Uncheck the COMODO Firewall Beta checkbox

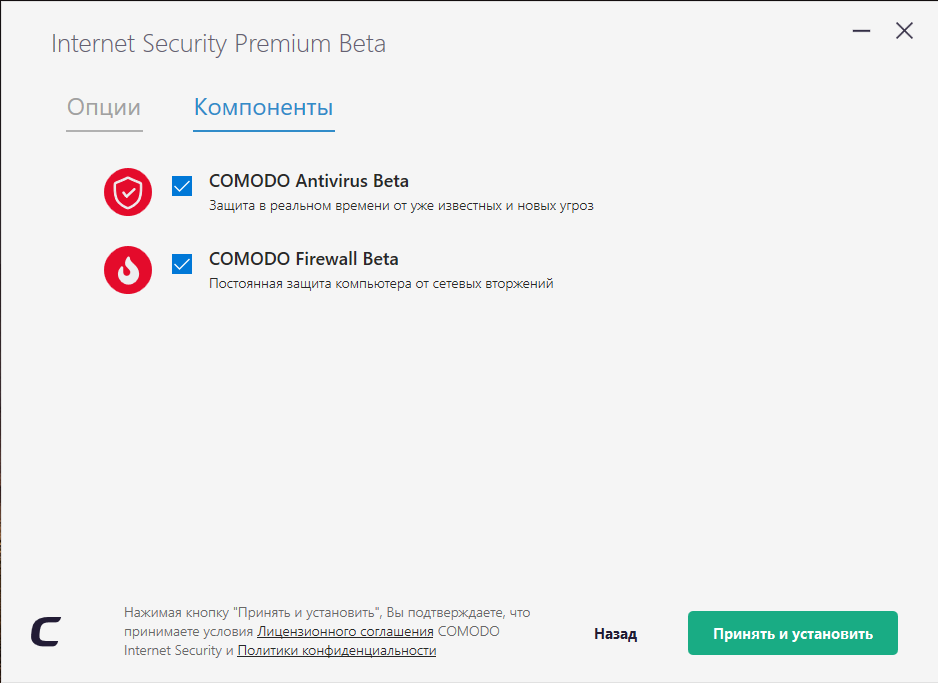point(182,264)
